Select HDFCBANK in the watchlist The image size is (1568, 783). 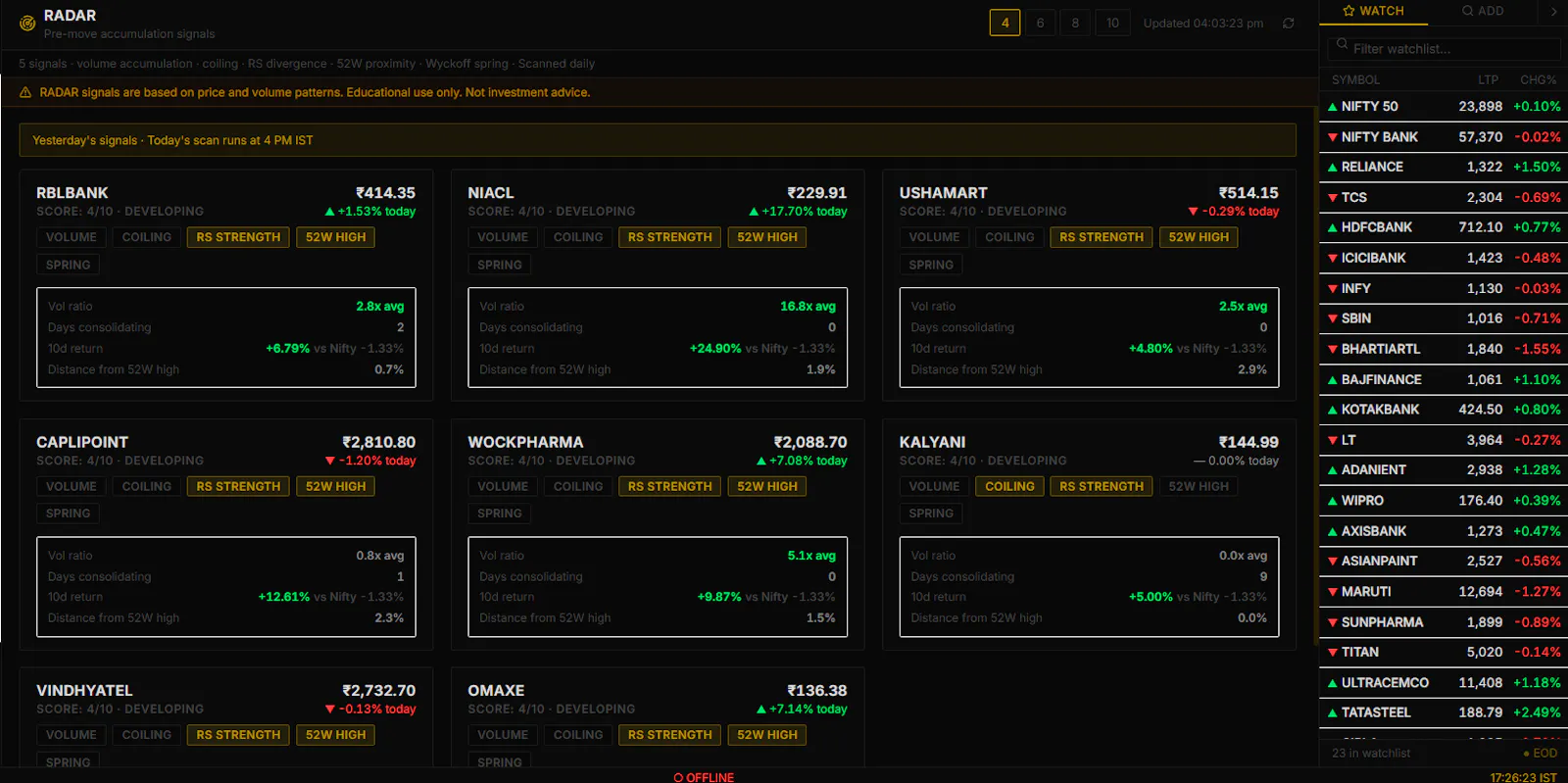click(x=1444, y=227)
